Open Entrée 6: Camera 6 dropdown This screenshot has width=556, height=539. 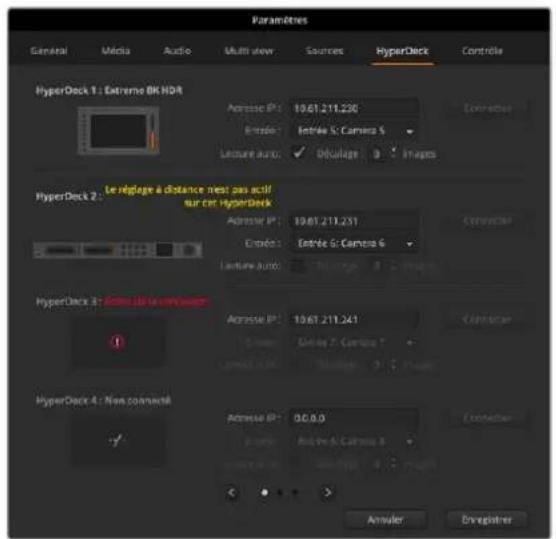click(354, 244)
